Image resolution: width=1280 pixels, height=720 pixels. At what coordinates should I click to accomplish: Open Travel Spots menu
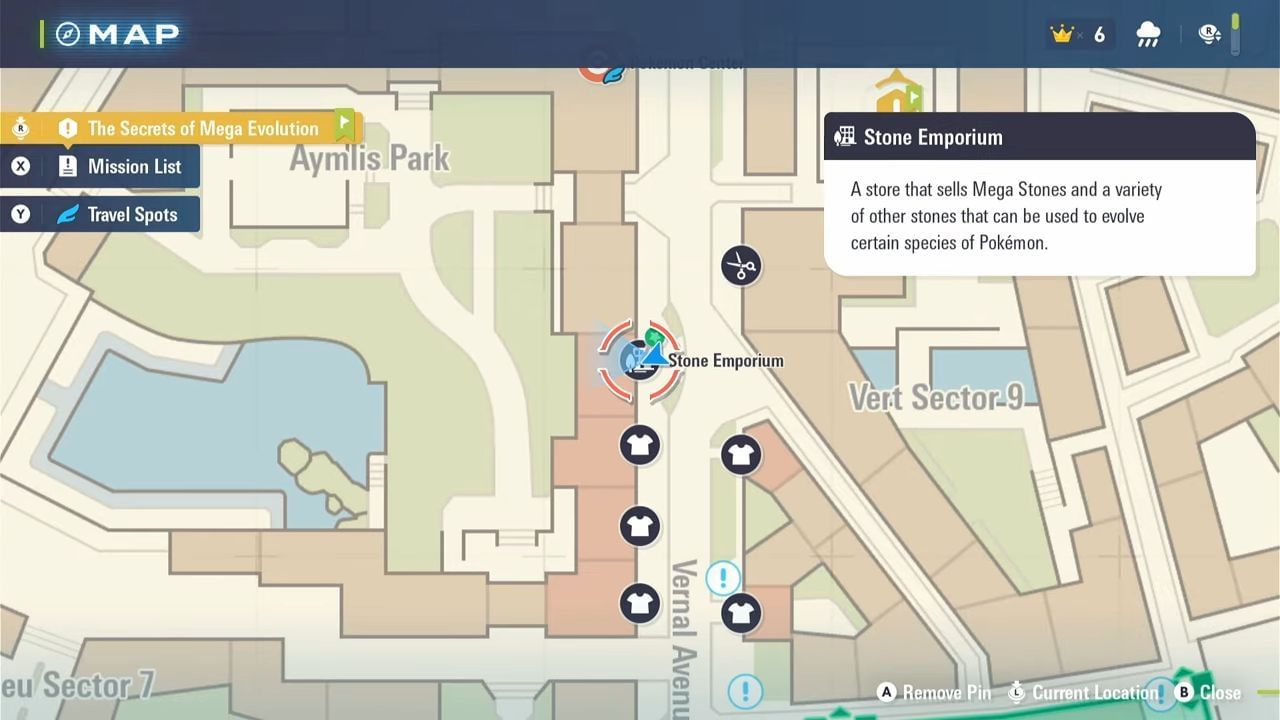131,215
